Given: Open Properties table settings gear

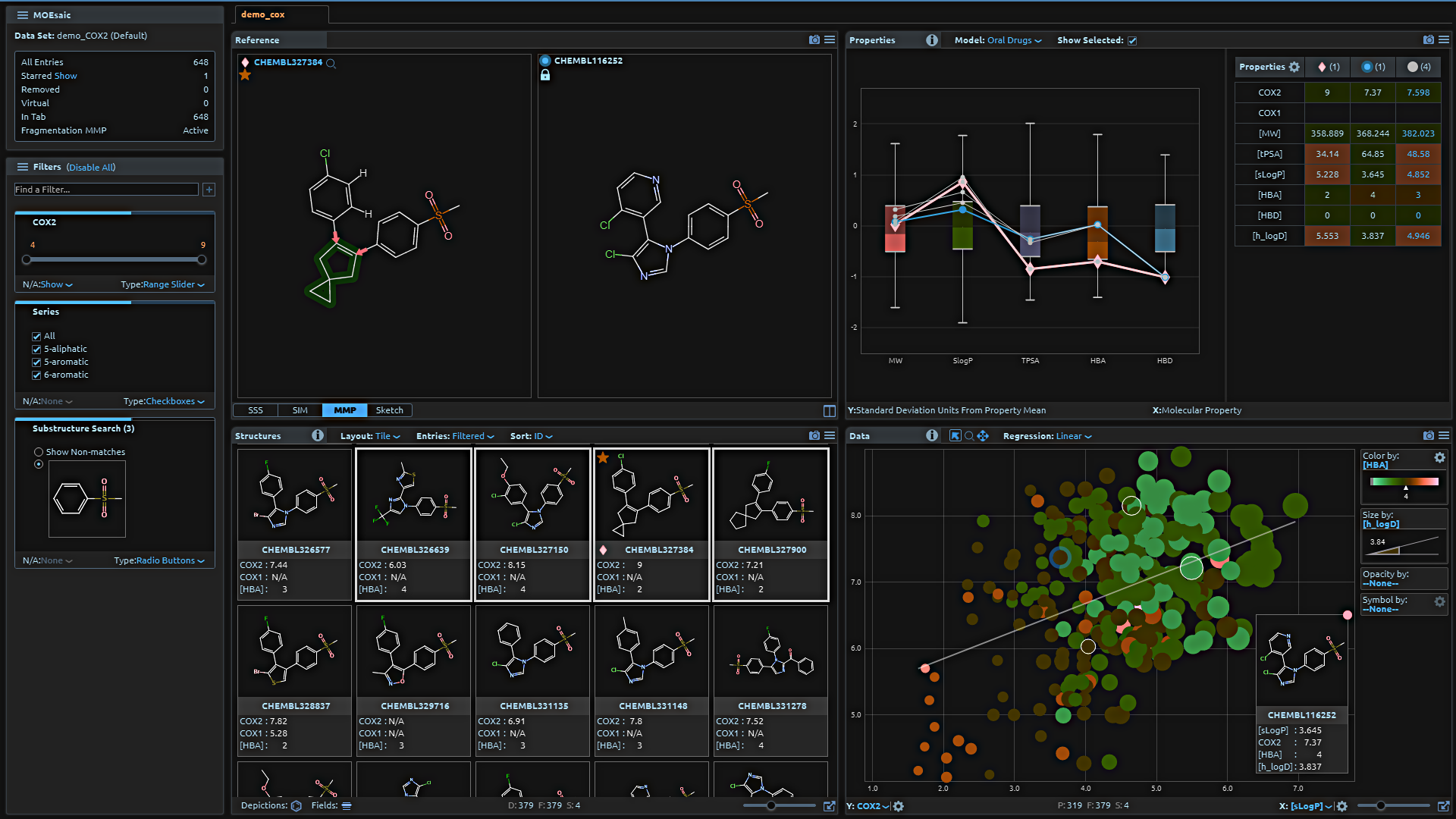Looking at the screenshot, I should (1294, 67).
